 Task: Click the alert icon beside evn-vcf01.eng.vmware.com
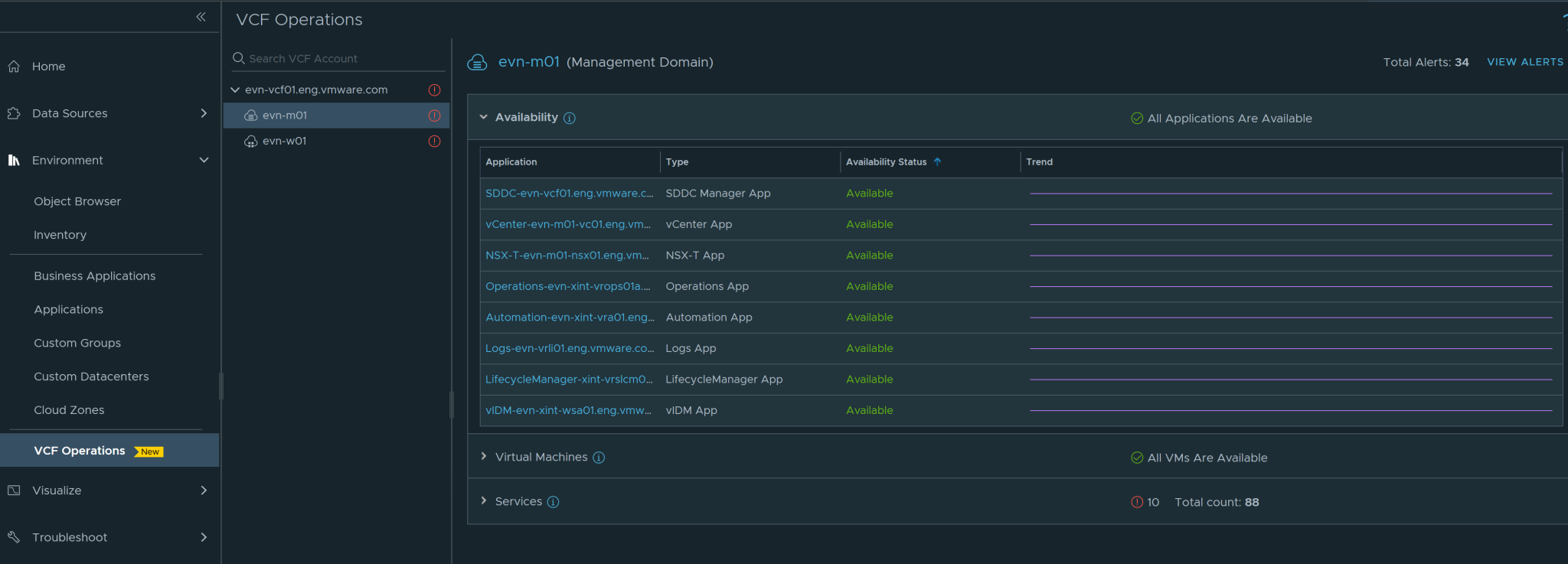434,90
